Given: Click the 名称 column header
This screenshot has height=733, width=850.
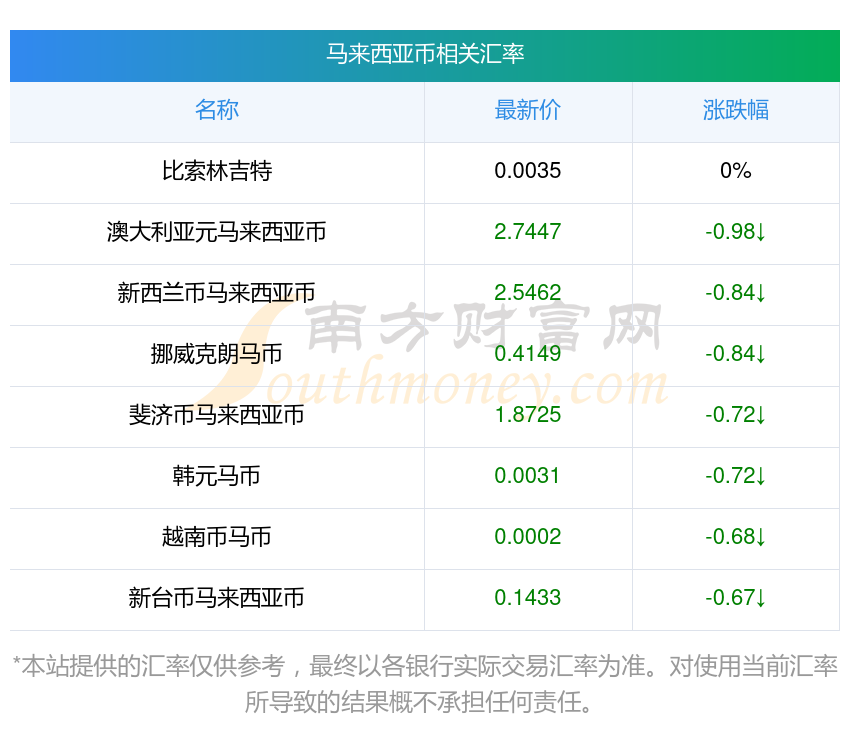Looking at the screenshot, I should click(217, 110).
